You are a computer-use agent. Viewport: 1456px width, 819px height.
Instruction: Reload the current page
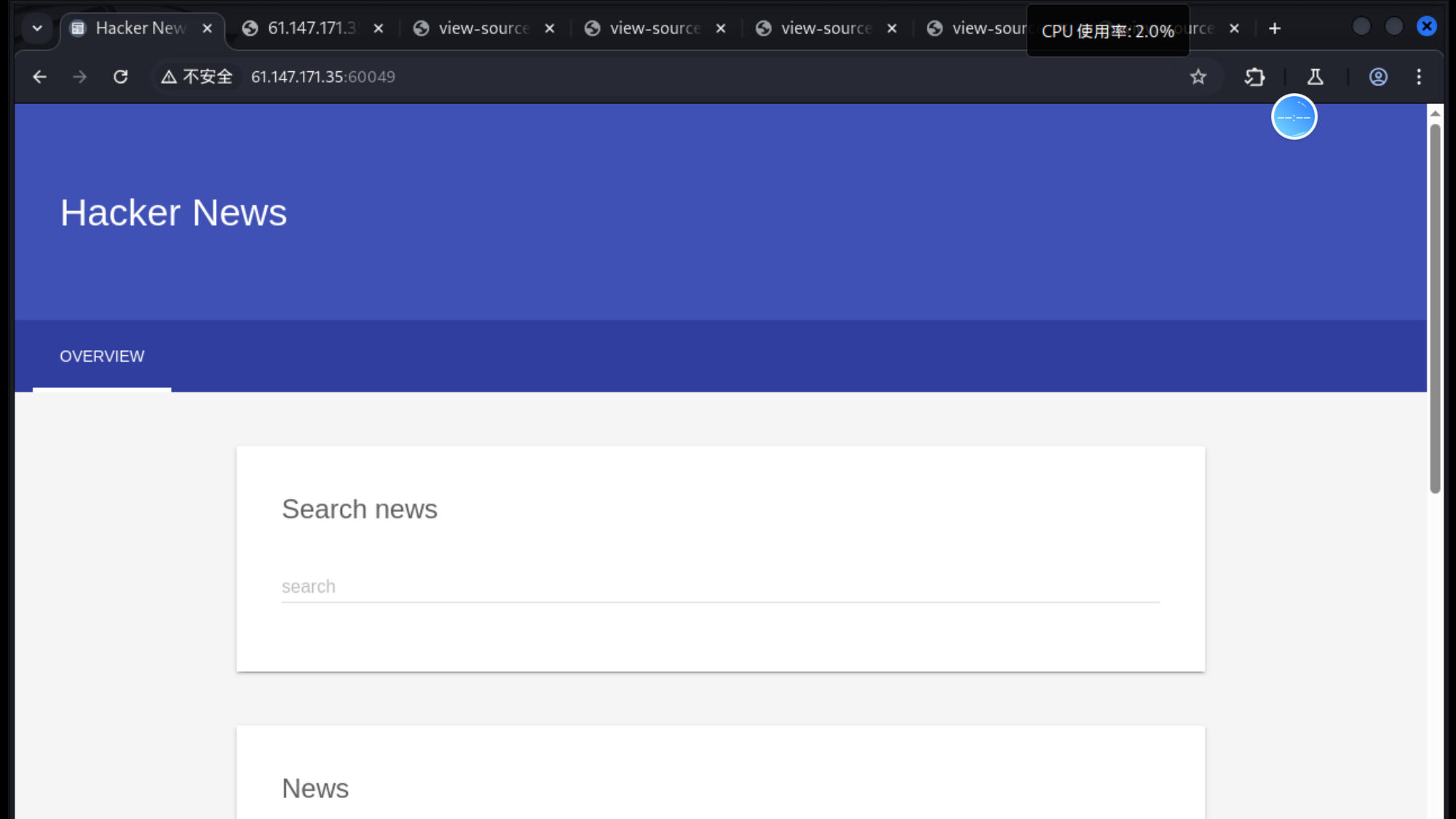(x=121, y=76)
